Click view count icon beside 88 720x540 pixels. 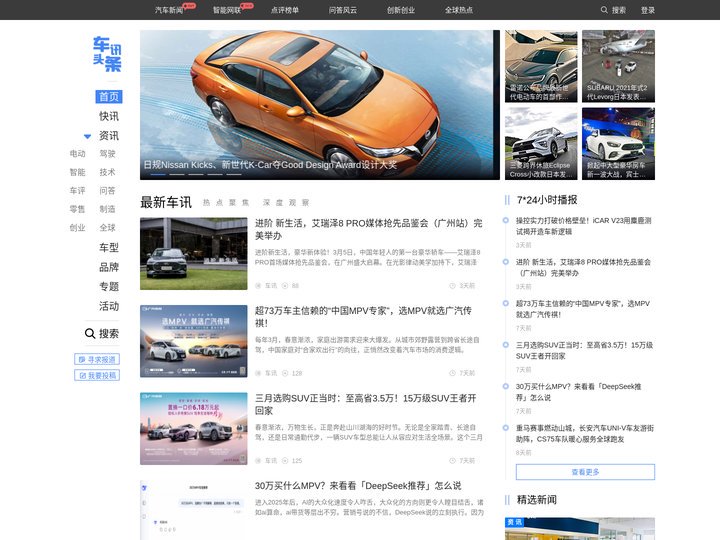(285, 286)
